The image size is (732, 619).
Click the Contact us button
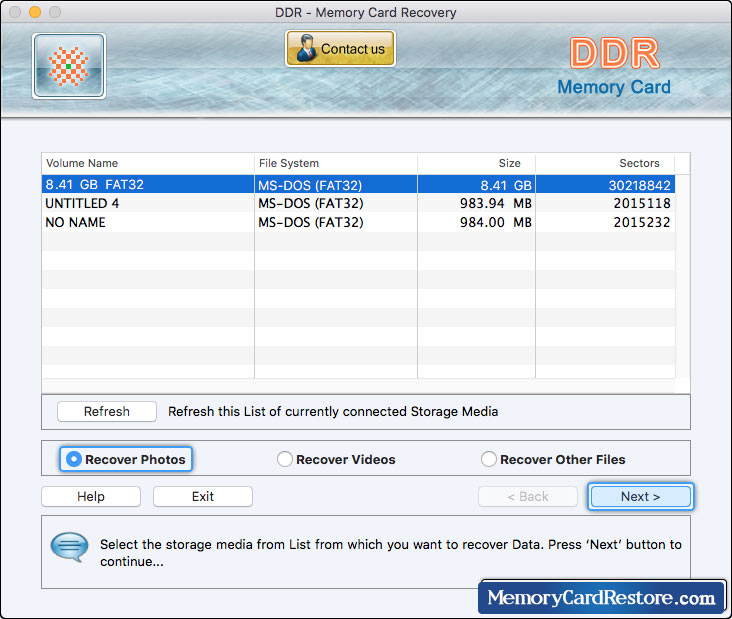[340, 49]
